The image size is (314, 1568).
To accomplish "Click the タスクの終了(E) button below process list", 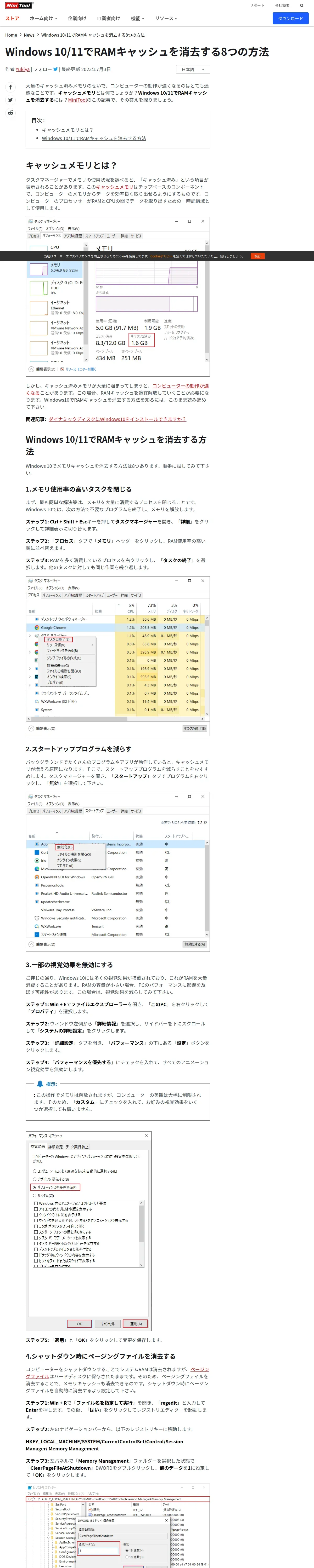I will [194, 728].
